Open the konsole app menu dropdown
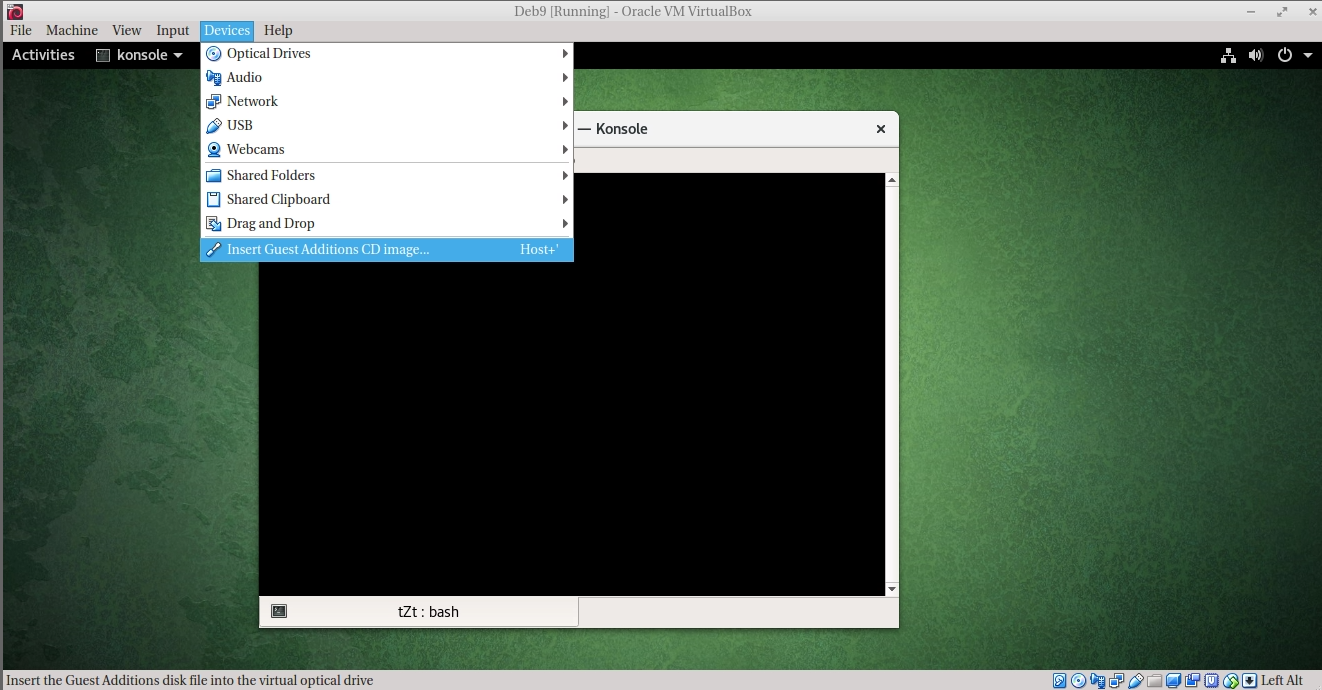The image size is (1322, 690). (x=140, y=55)
